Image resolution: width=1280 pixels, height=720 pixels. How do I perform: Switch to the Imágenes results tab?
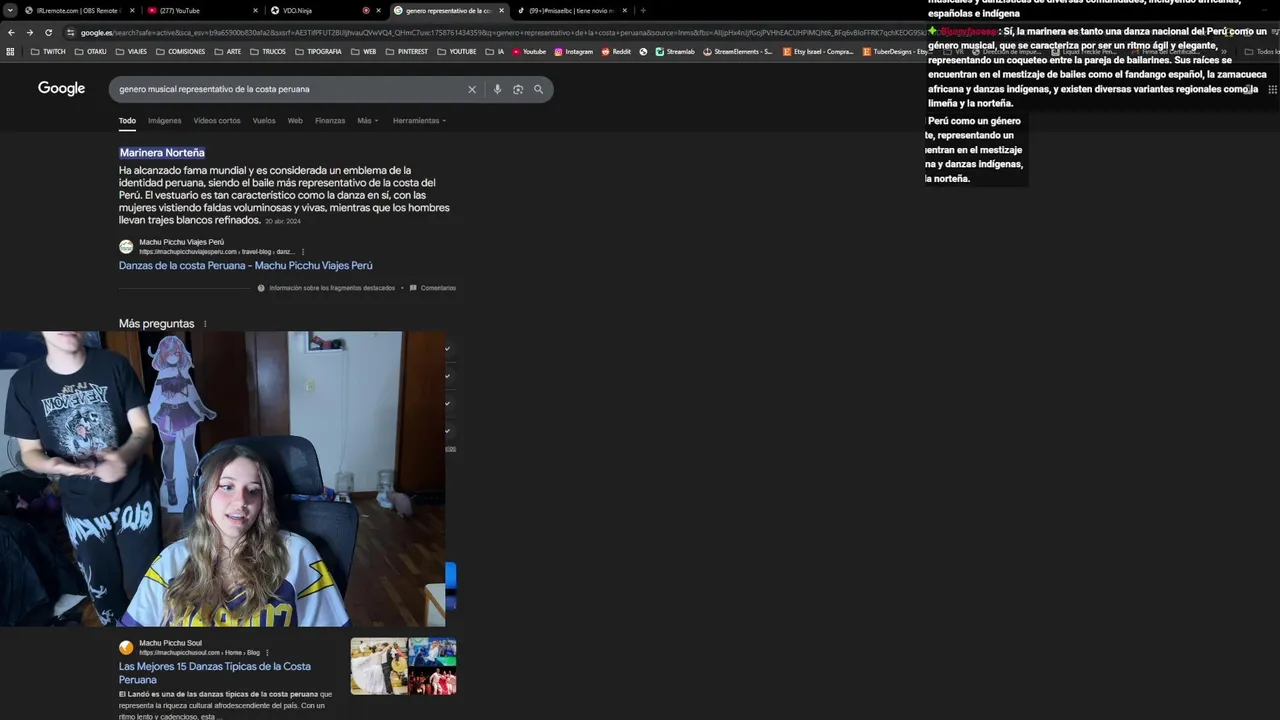pyautogui.click(x=165, y=121)
